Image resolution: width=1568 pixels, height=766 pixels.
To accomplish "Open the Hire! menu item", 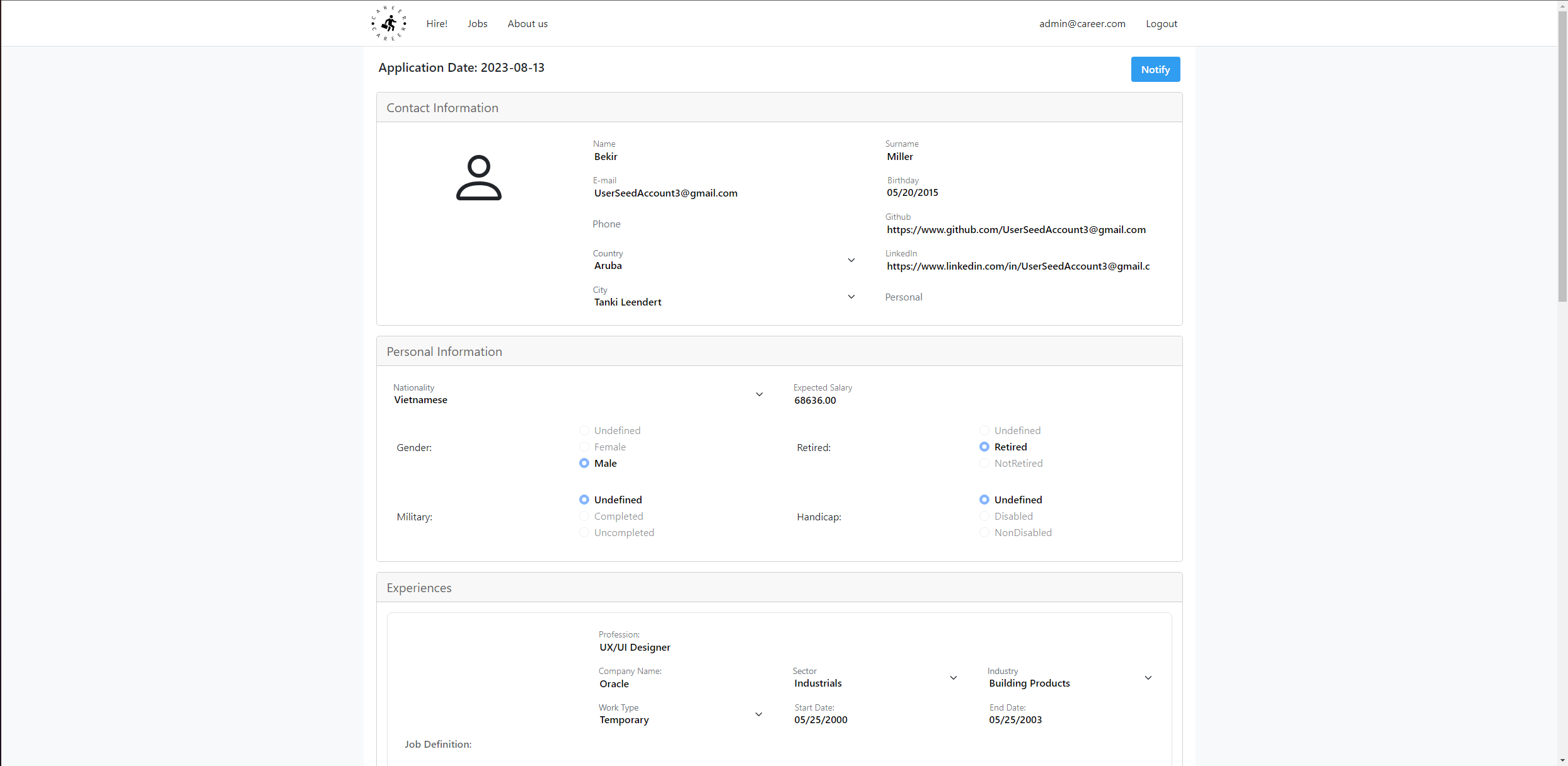I will [437, 23].
